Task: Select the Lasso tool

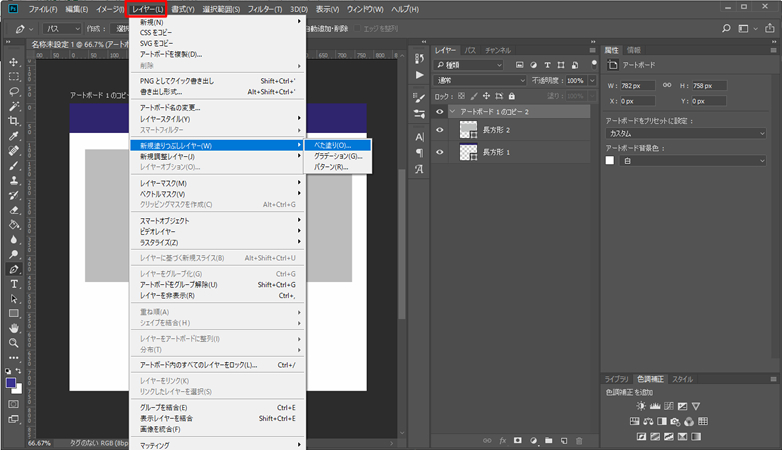Action: coord(14,91)
